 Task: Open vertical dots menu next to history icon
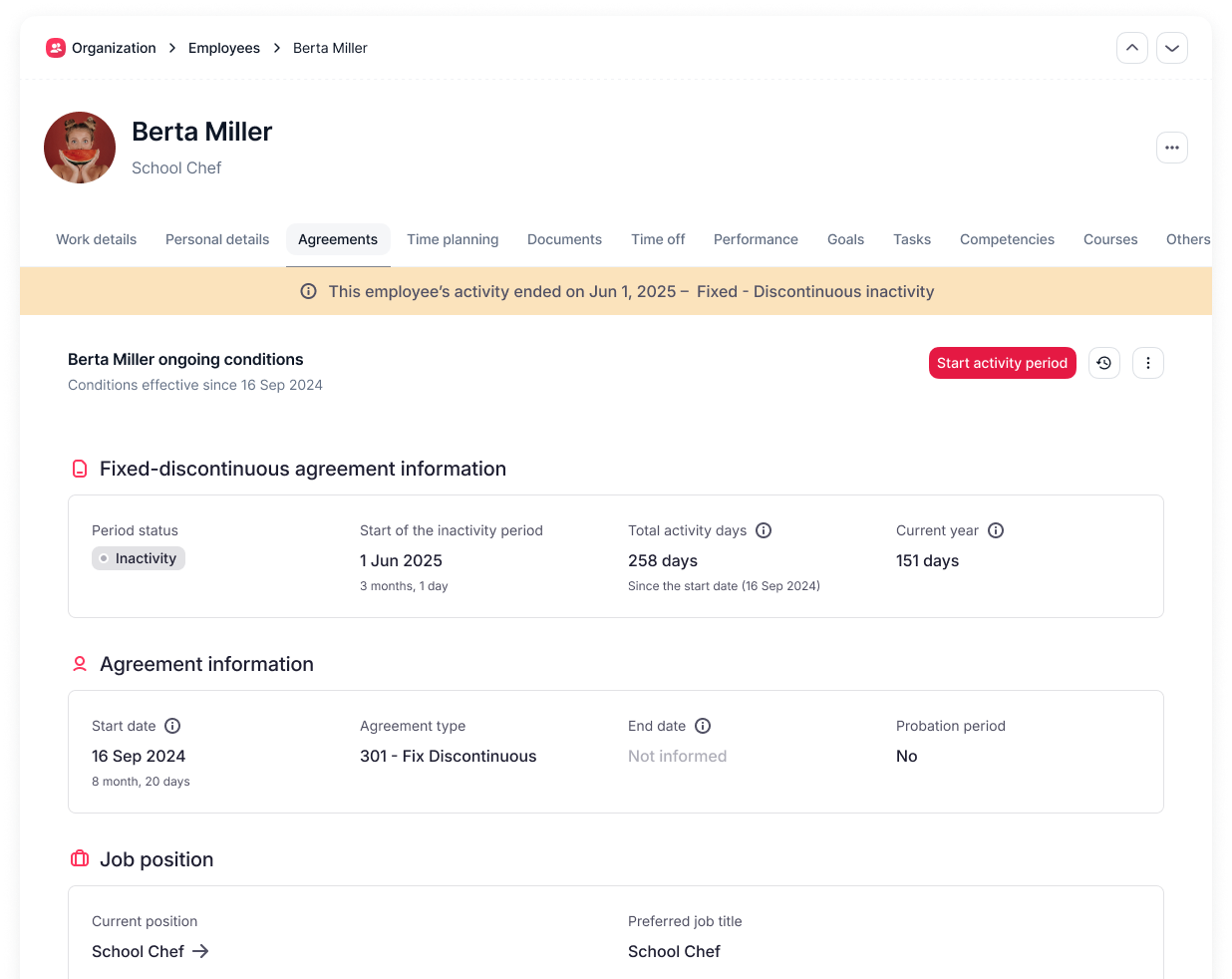[x=1148, y=363]
